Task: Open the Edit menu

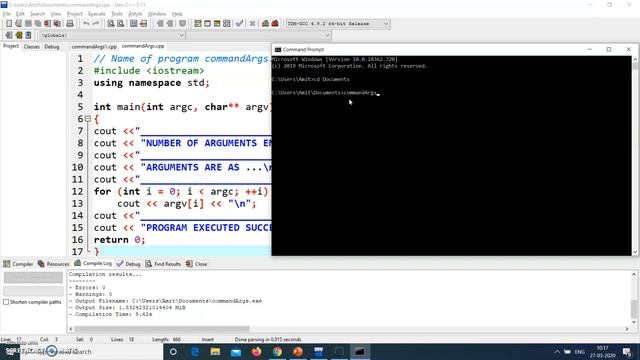Action: 20,14
